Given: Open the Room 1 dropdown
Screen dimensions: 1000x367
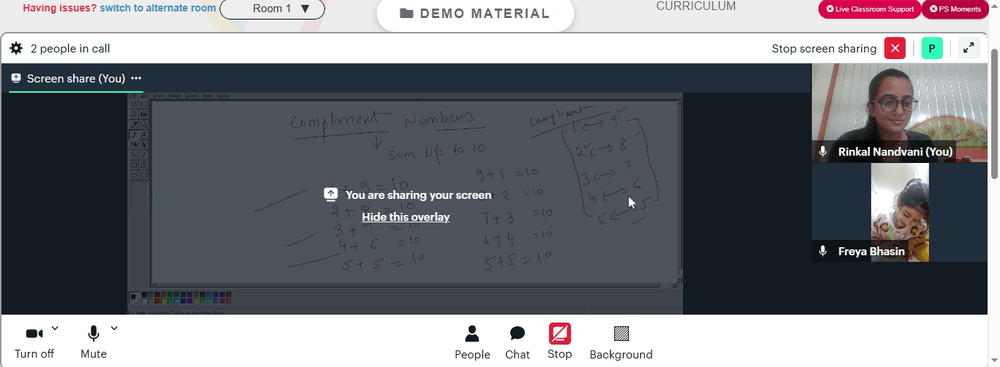Looking at the screenshot, I should (x=272, y=9).
